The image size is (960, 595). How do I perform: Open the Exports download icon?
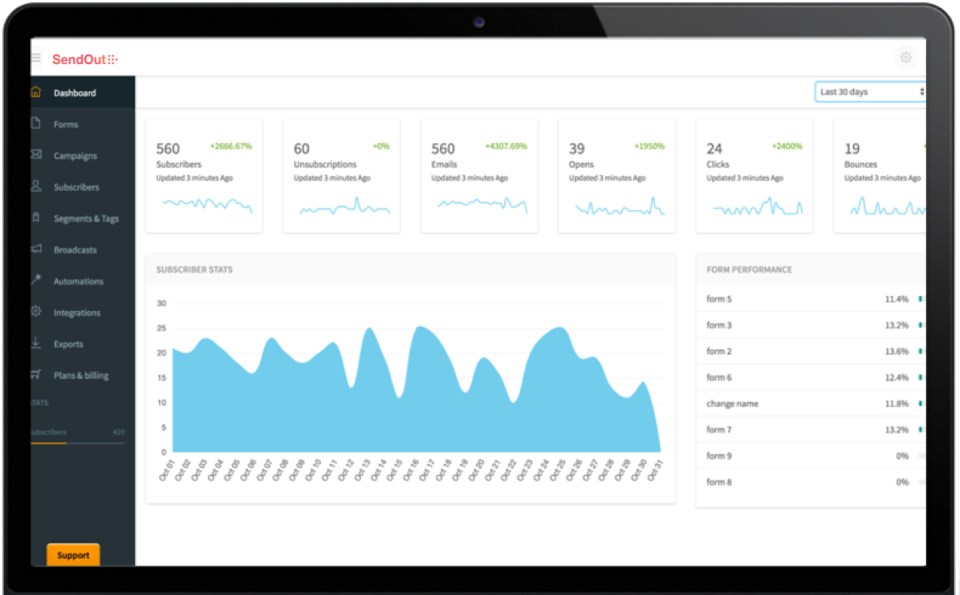(38, 343)
